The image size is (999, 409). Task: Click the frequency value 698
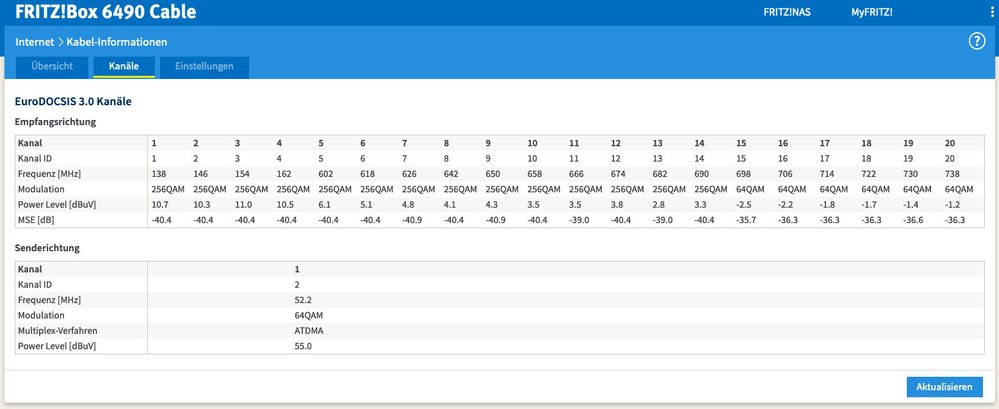point(743,174)
